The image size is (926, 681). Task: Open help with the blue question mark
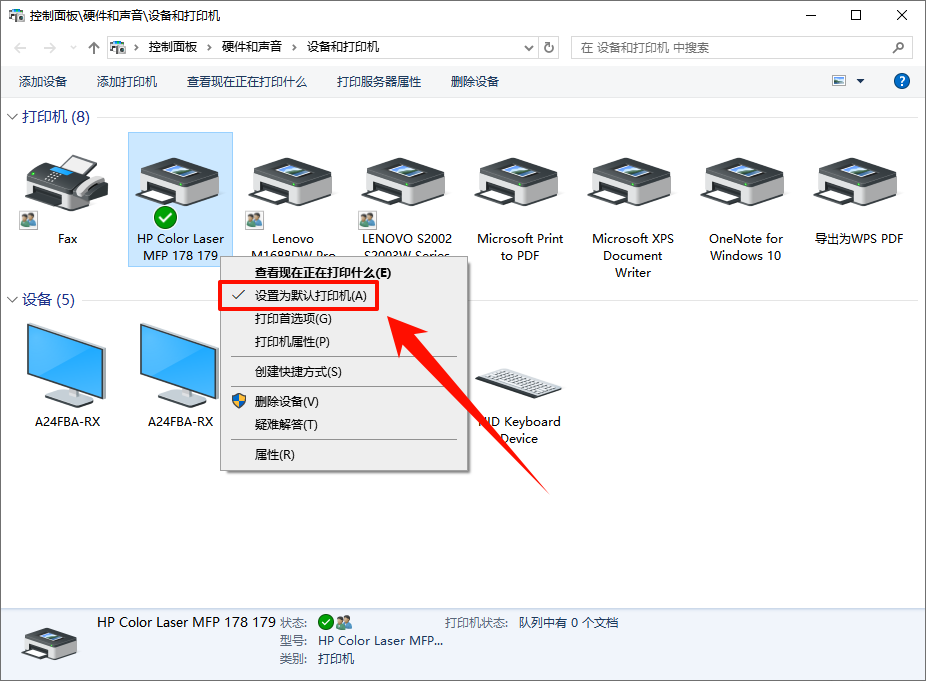(x=902, y=81)
